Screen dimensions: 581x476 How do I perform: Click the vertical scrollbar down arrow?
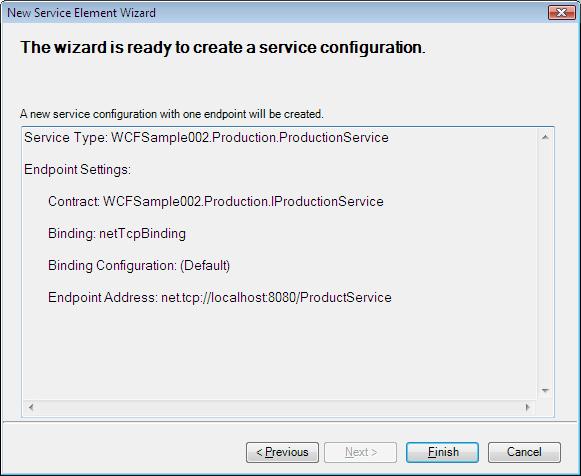[545, 390]
